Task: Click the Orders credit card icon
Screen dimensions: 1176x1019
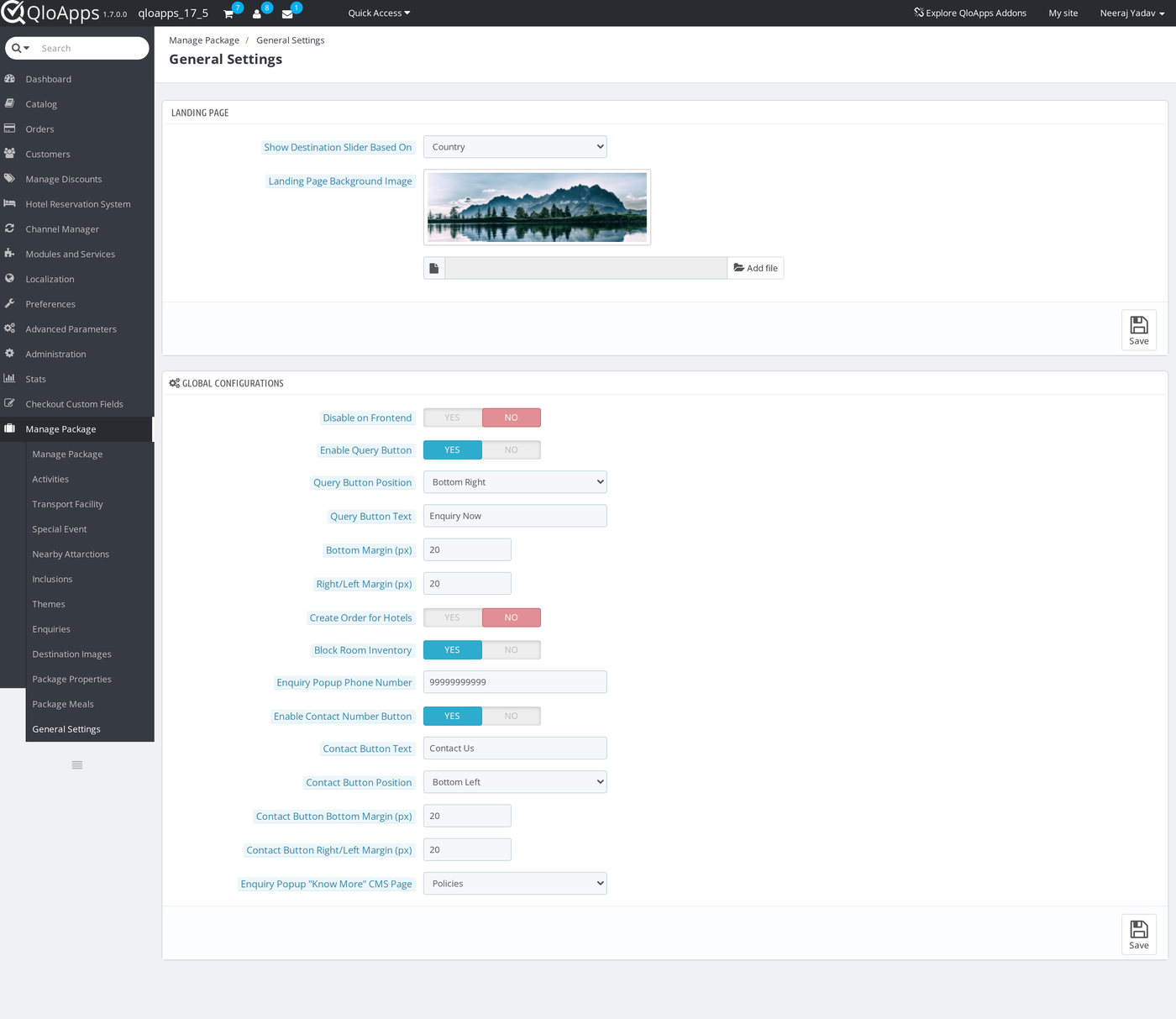Action: (x=10, y=129)
